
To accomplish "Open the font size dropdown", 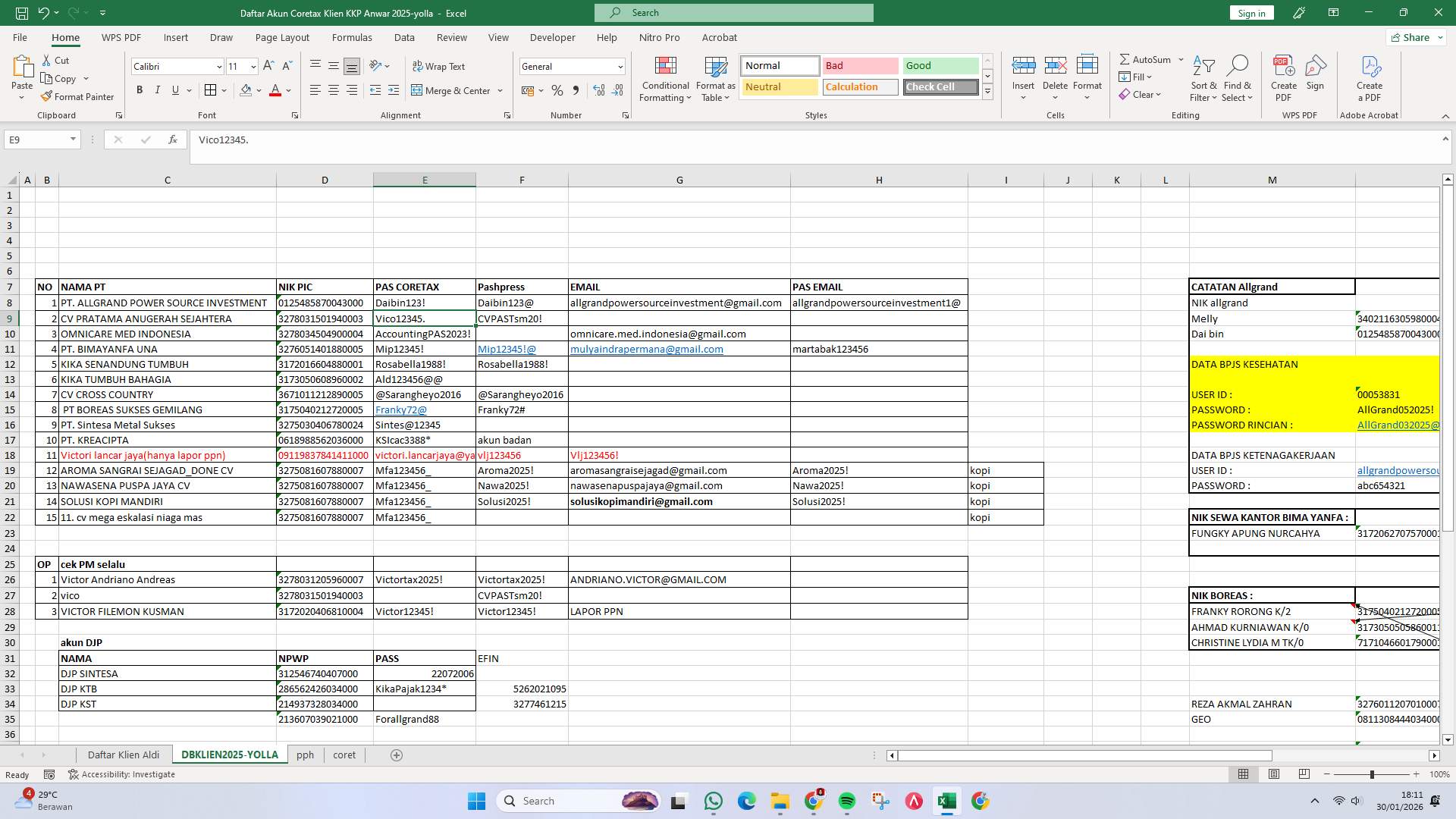I will [253, 66].
